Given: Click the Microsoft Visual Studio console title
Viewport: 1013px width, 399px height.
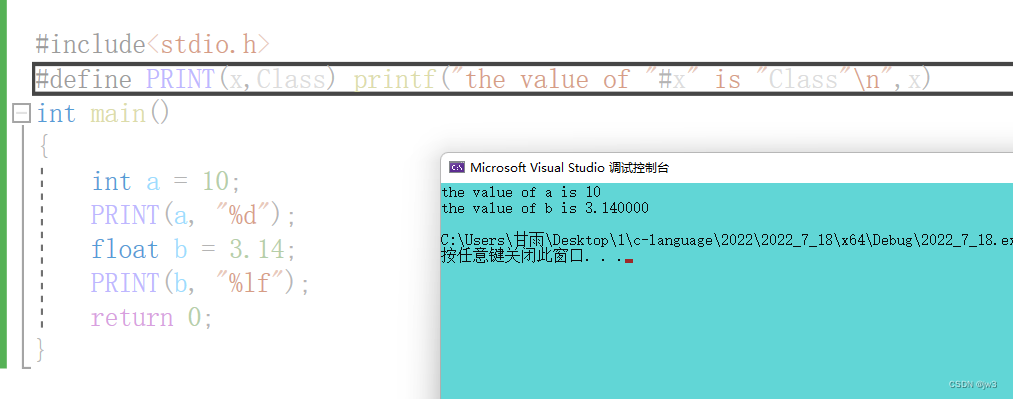Looking at the screenshot, I should (x=569, y=168).
